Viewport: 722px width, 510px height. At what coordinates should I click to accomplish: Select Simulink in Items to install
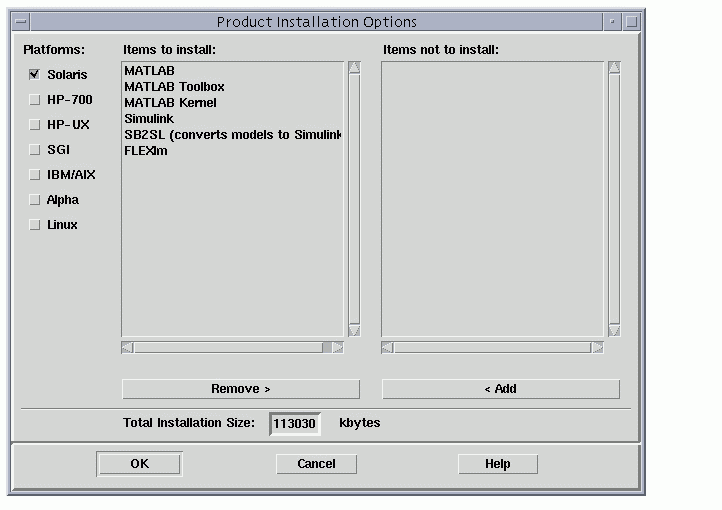pyautogui.click(x=233, y=119)
